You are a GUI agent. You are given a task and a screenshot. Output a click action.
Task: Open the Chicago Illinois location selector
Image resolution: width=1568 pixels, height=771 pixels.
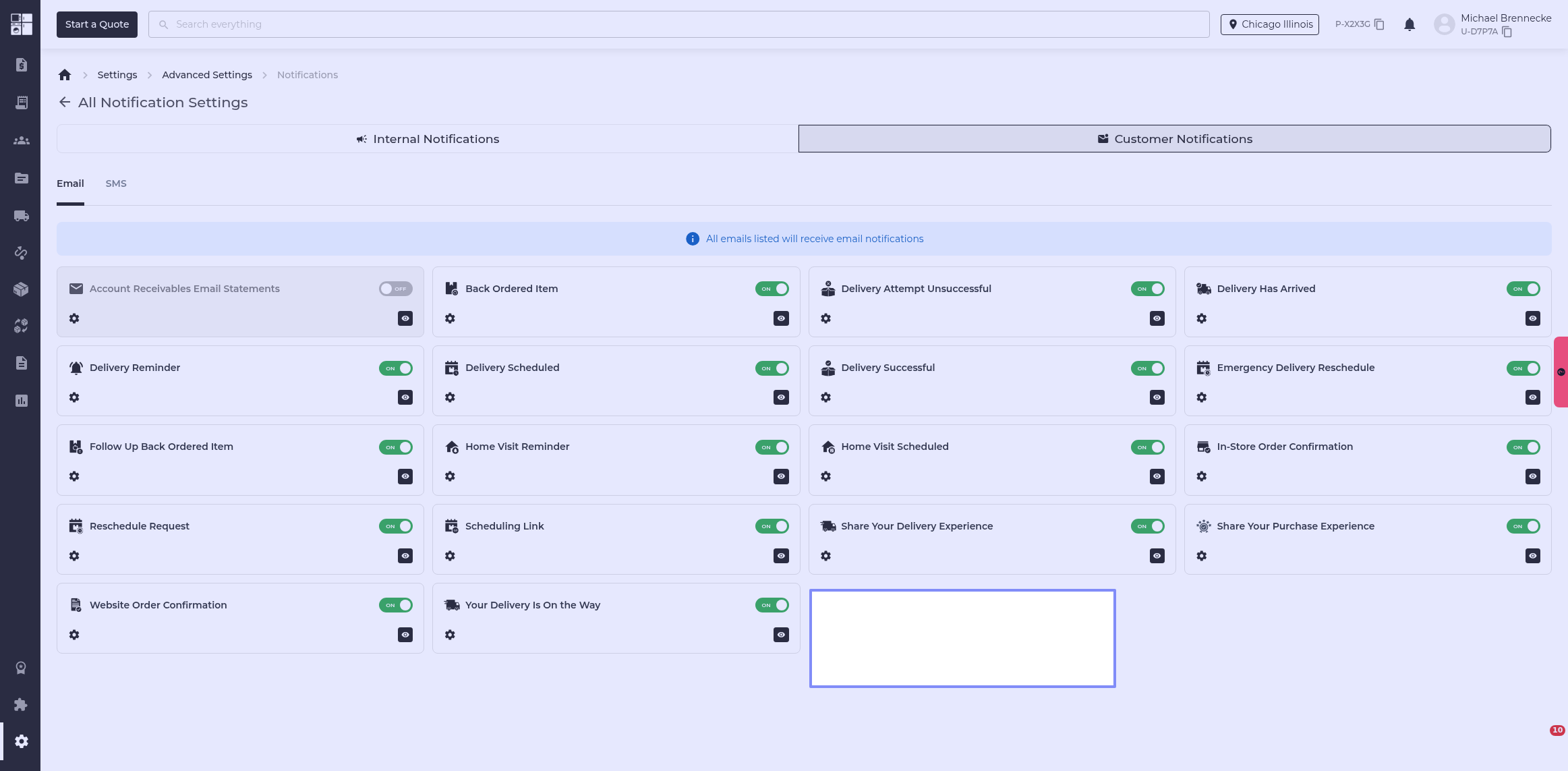point(1269,24)
